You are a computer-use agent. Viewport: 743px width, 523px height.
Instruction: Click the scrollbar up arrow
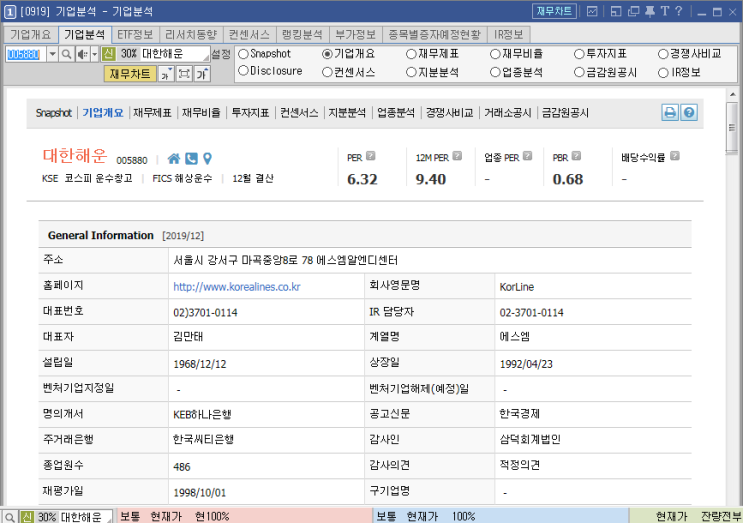(x=732, y=94)
